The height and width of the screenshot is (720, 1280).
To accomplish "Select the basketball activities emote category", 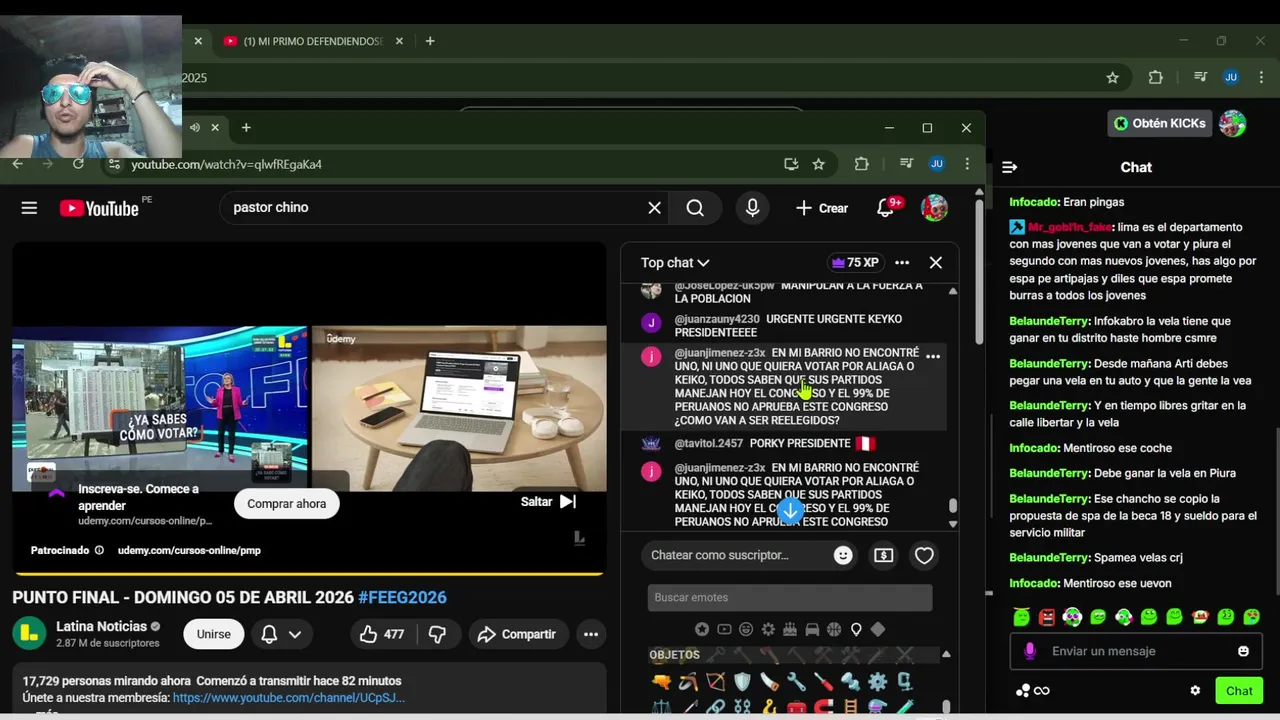I will coord(834,629).
